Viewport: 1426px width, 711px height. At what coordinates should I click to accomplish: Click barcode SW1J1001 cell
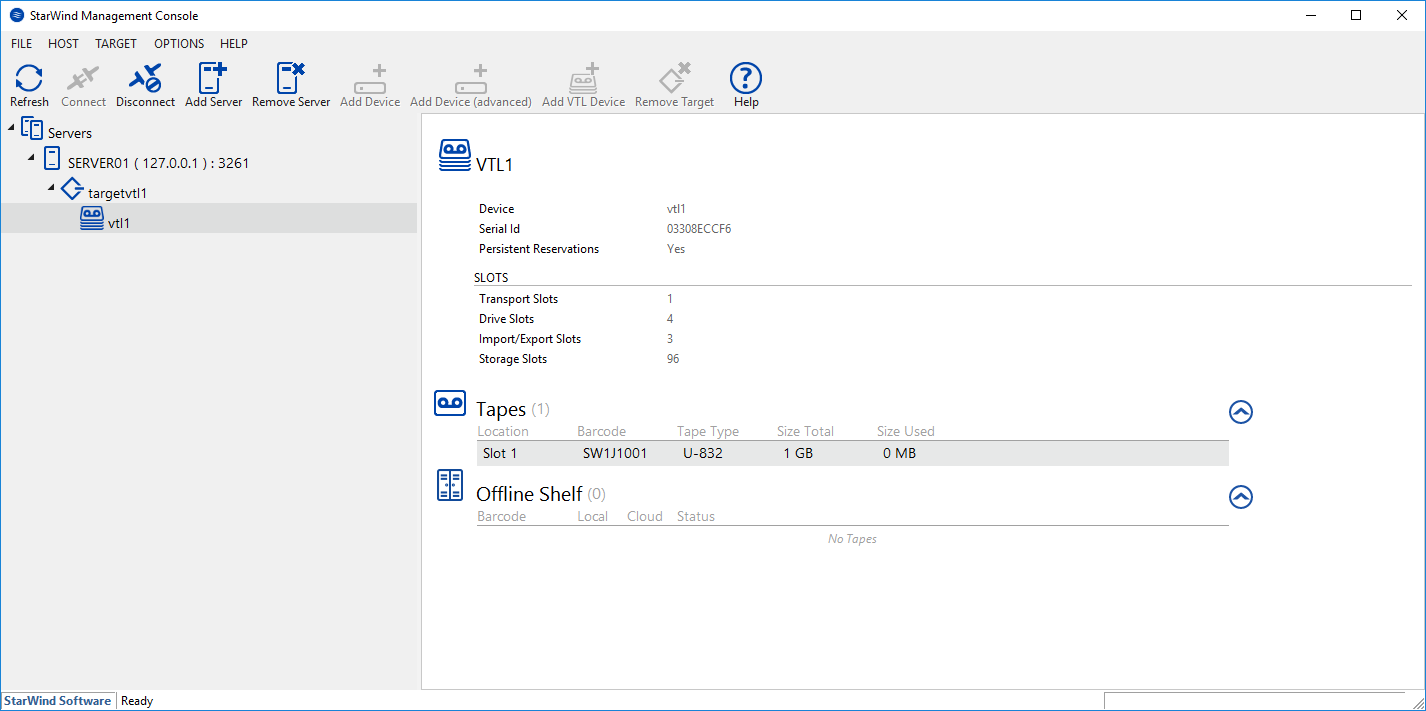615,453
